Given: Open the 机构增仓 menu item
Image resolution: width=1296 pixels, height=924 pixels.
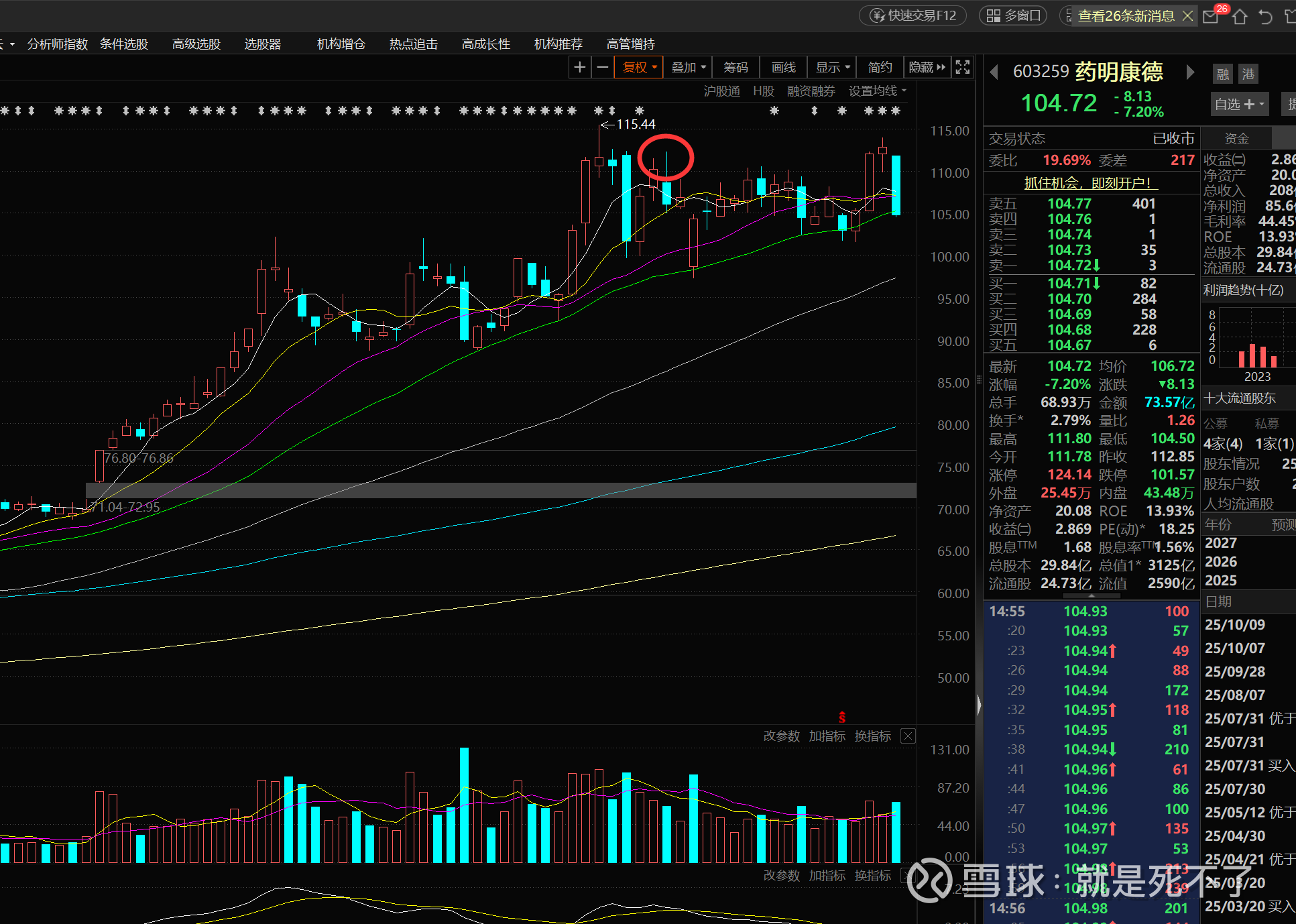Looking at the screenshot, I should click(x=341, y=44).
